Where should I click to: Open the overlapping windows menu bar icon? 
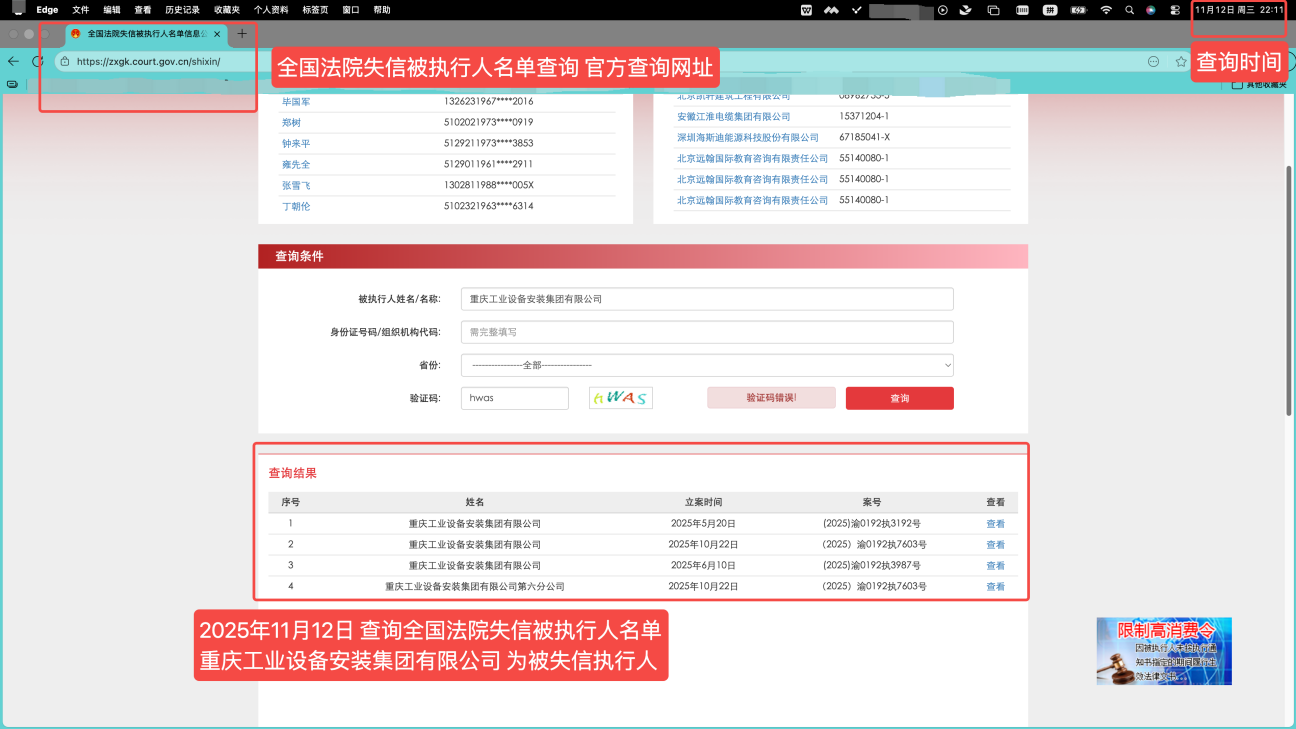click(993, 10)
